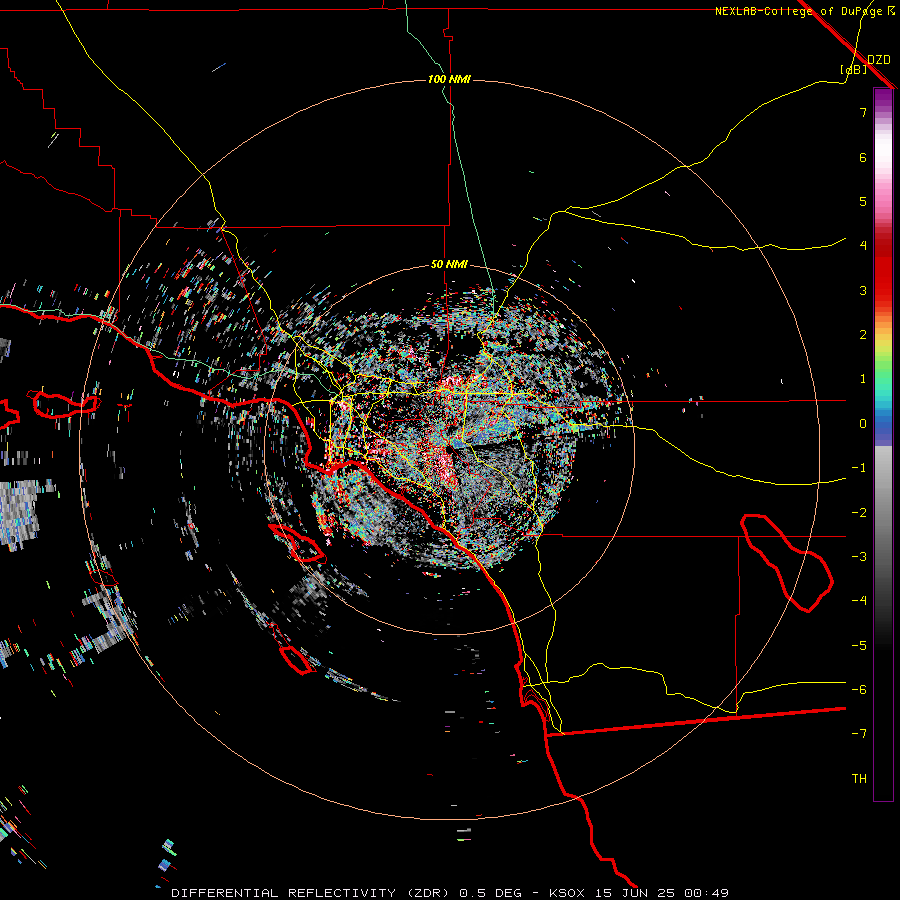Click the color scale value -6

point(859,690)
